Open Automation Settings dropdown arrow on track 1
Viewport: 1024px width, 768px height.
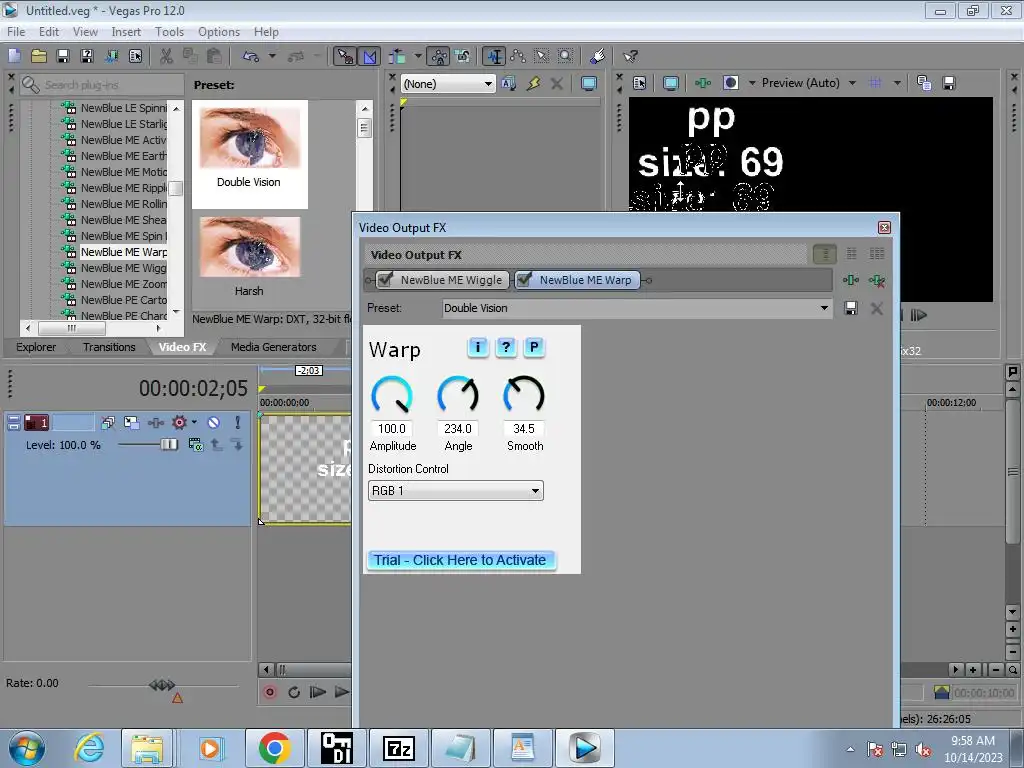coord(194,423)
